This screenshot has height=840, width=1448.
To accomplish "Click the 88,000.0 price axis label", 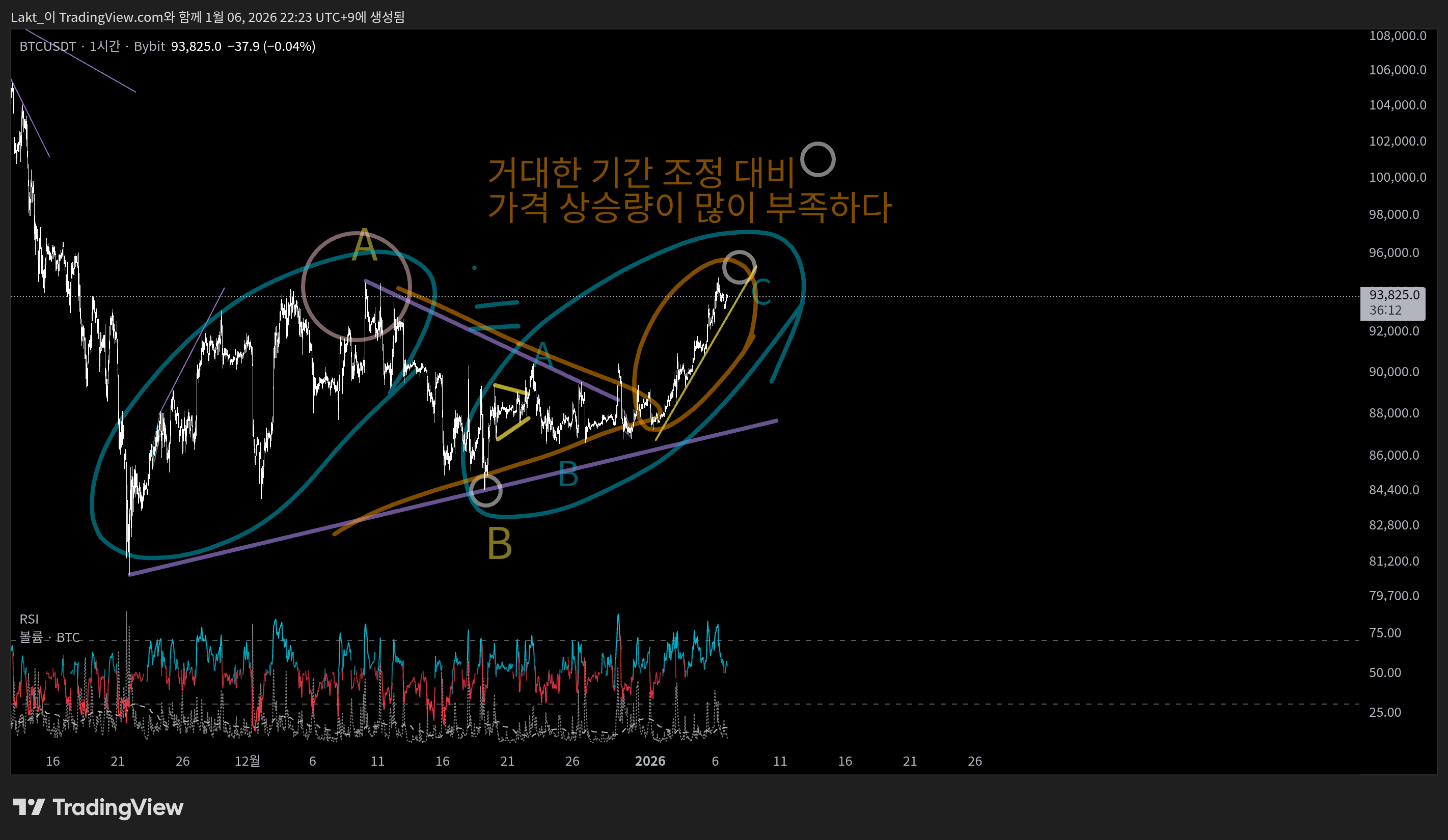I will [x=1394, y=413].
